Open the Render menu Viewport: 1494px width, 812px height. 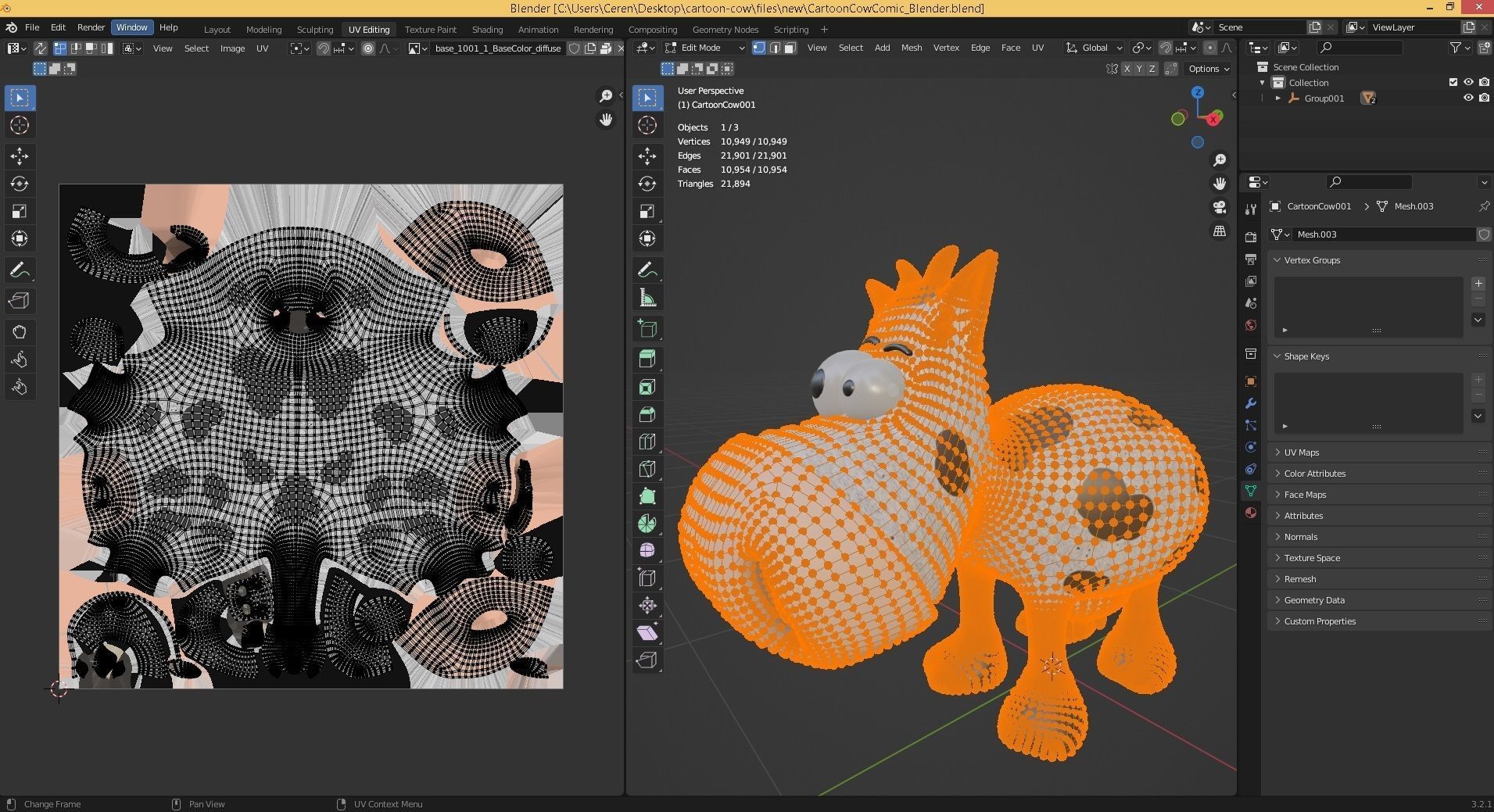pos(91,27)
